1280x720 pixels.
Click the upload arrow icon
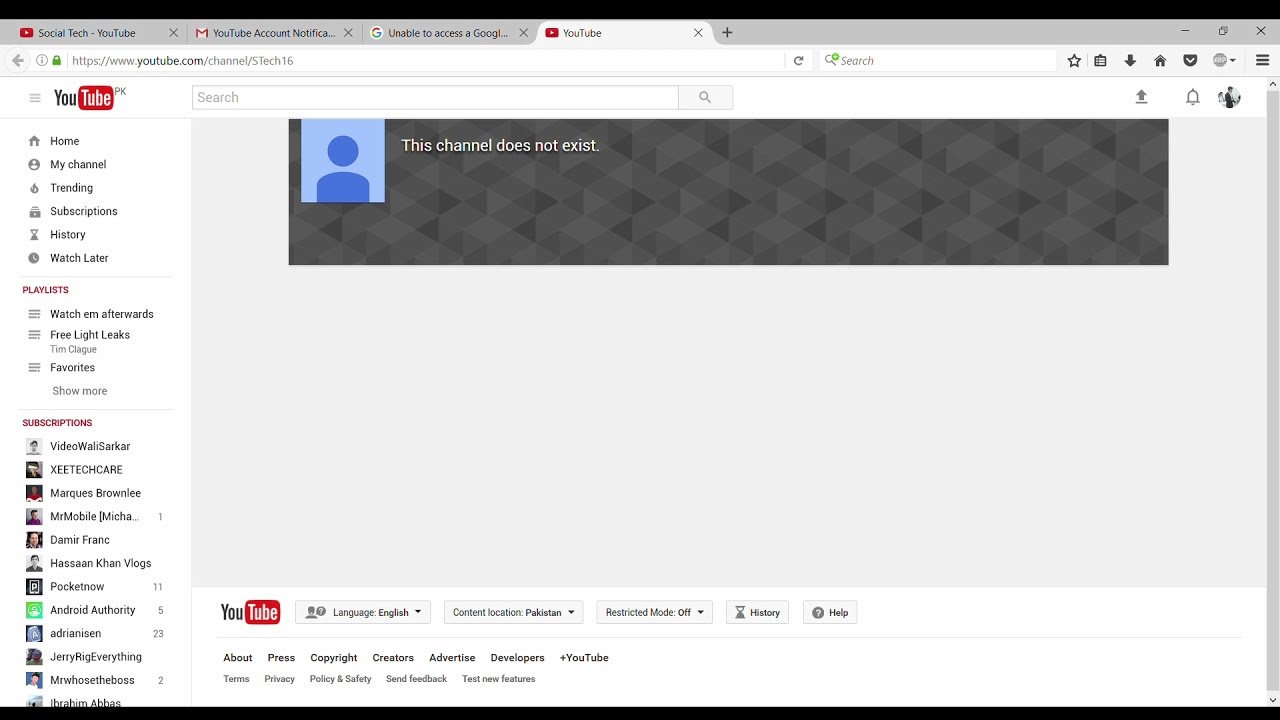tap(1141, 97)
